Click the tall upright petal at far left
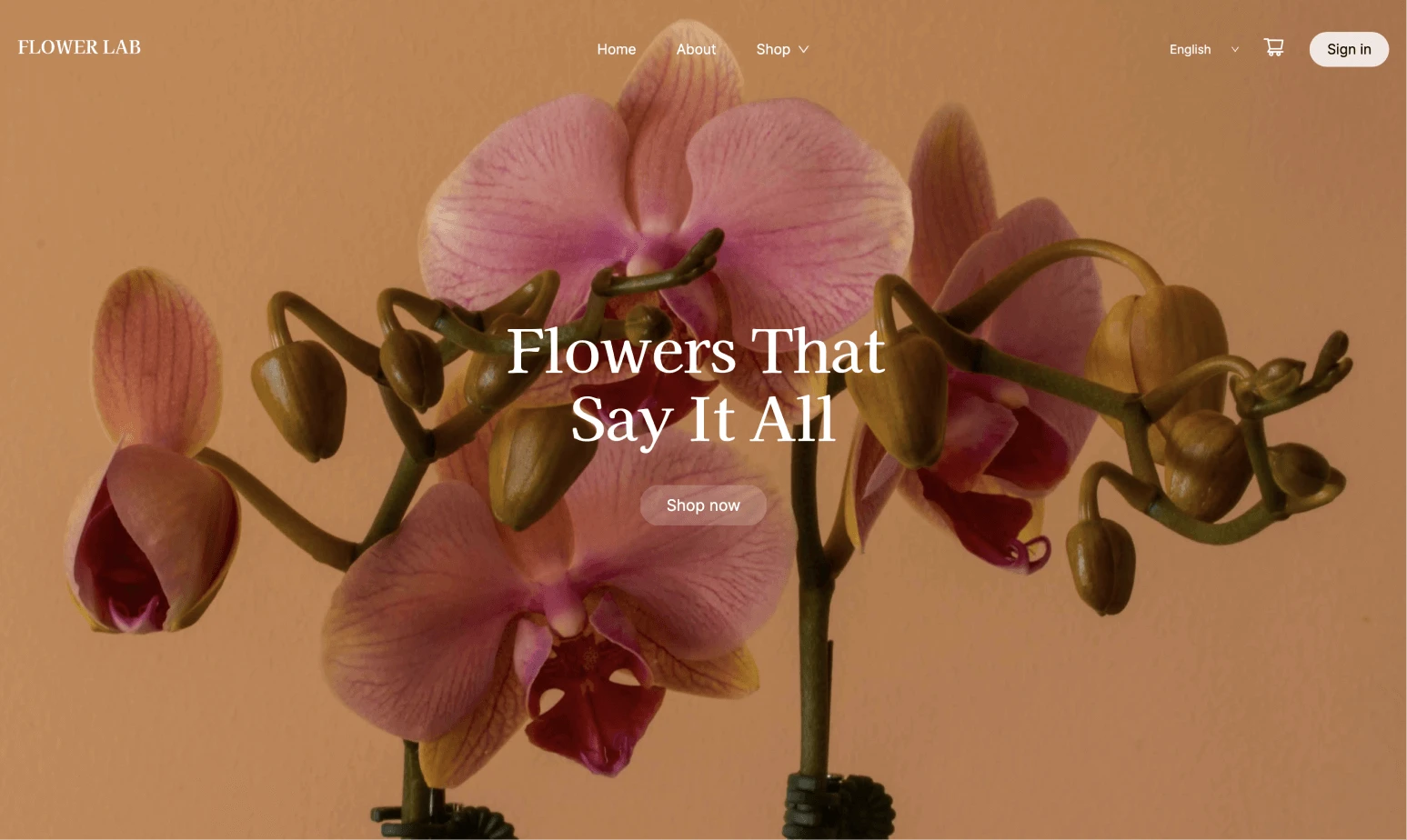The image size is (1407, 840). (x=156, y=362)
